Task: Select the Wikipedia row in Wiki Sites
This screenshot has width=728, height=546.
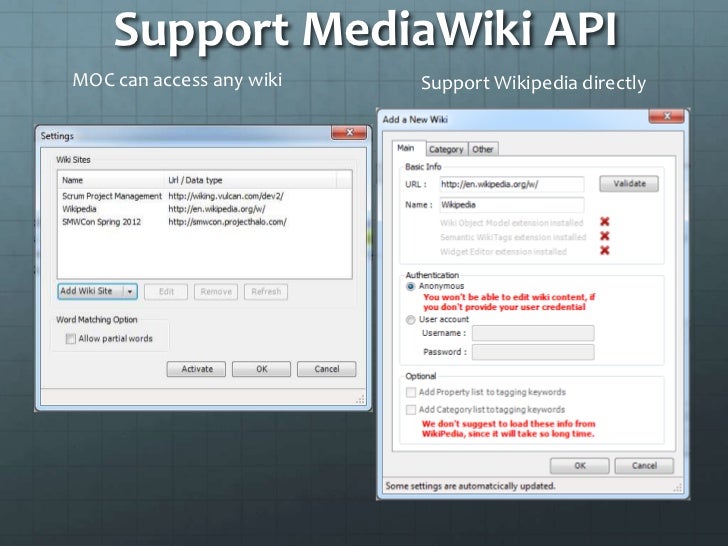Action: tap(205, 209)
